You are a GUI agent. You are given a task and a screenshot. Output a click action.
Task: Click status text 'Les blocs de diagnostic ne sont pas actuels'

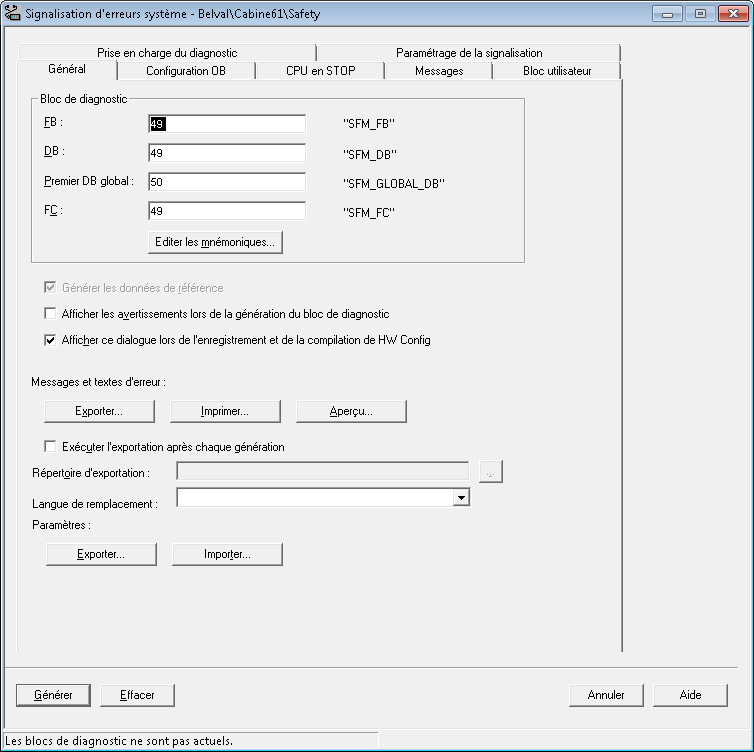tap(119, 740)
